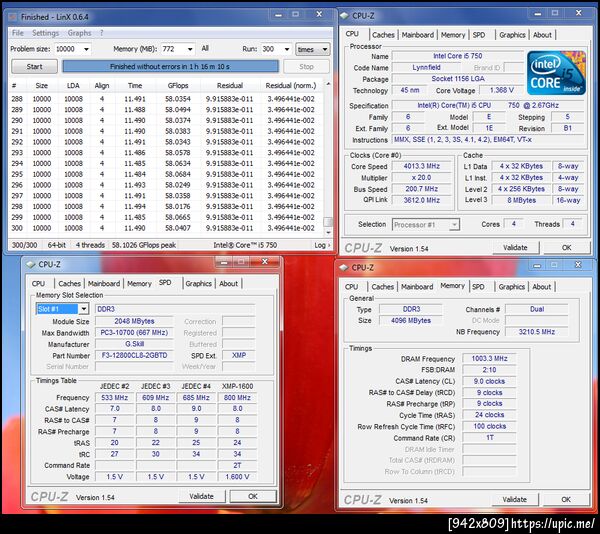
Task: Select Caches tab in the SPD CPU-Z window
Action: 69,283
